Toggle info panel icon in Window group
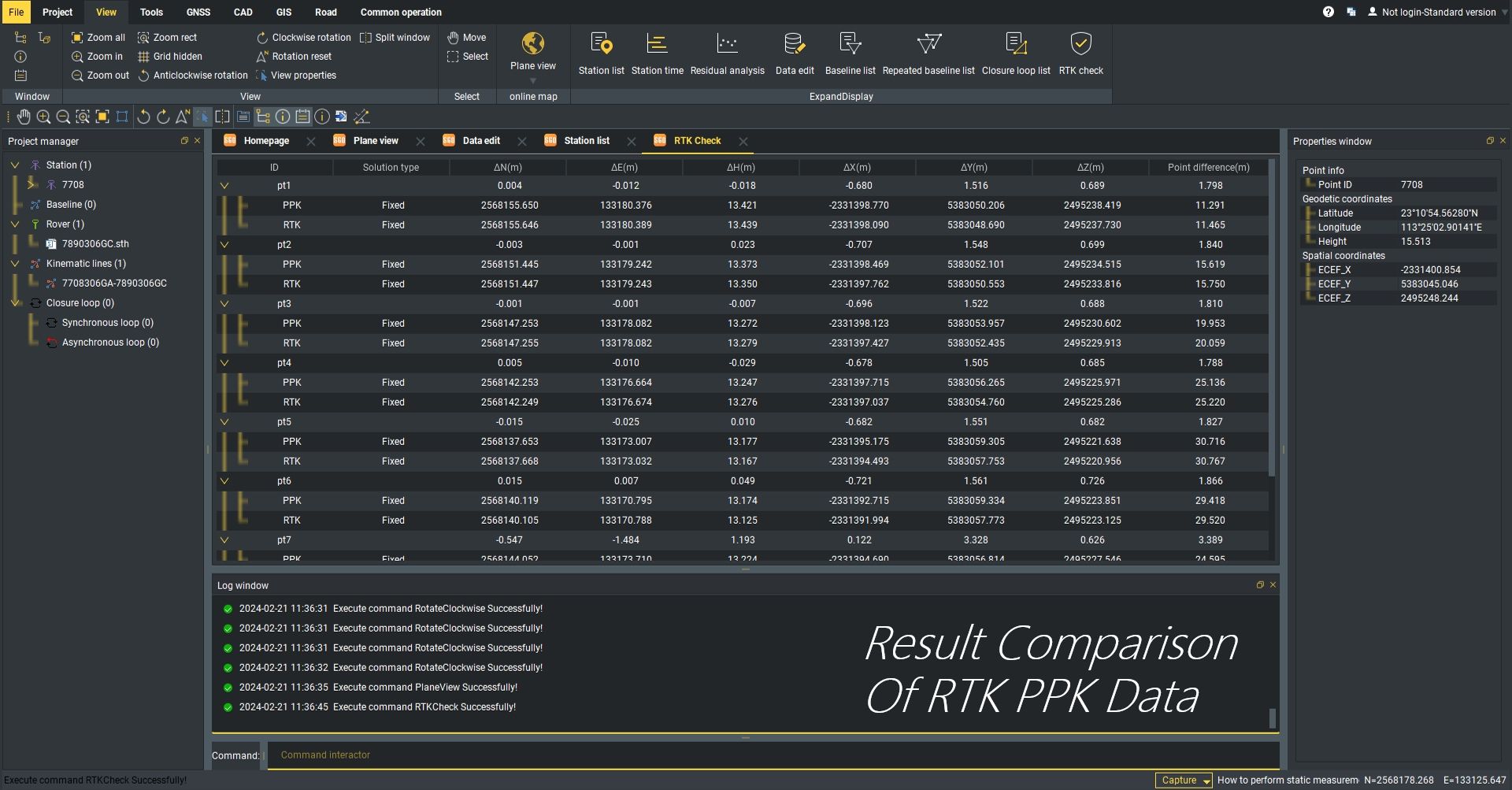The image size is (1512, 790). (20, 57)
